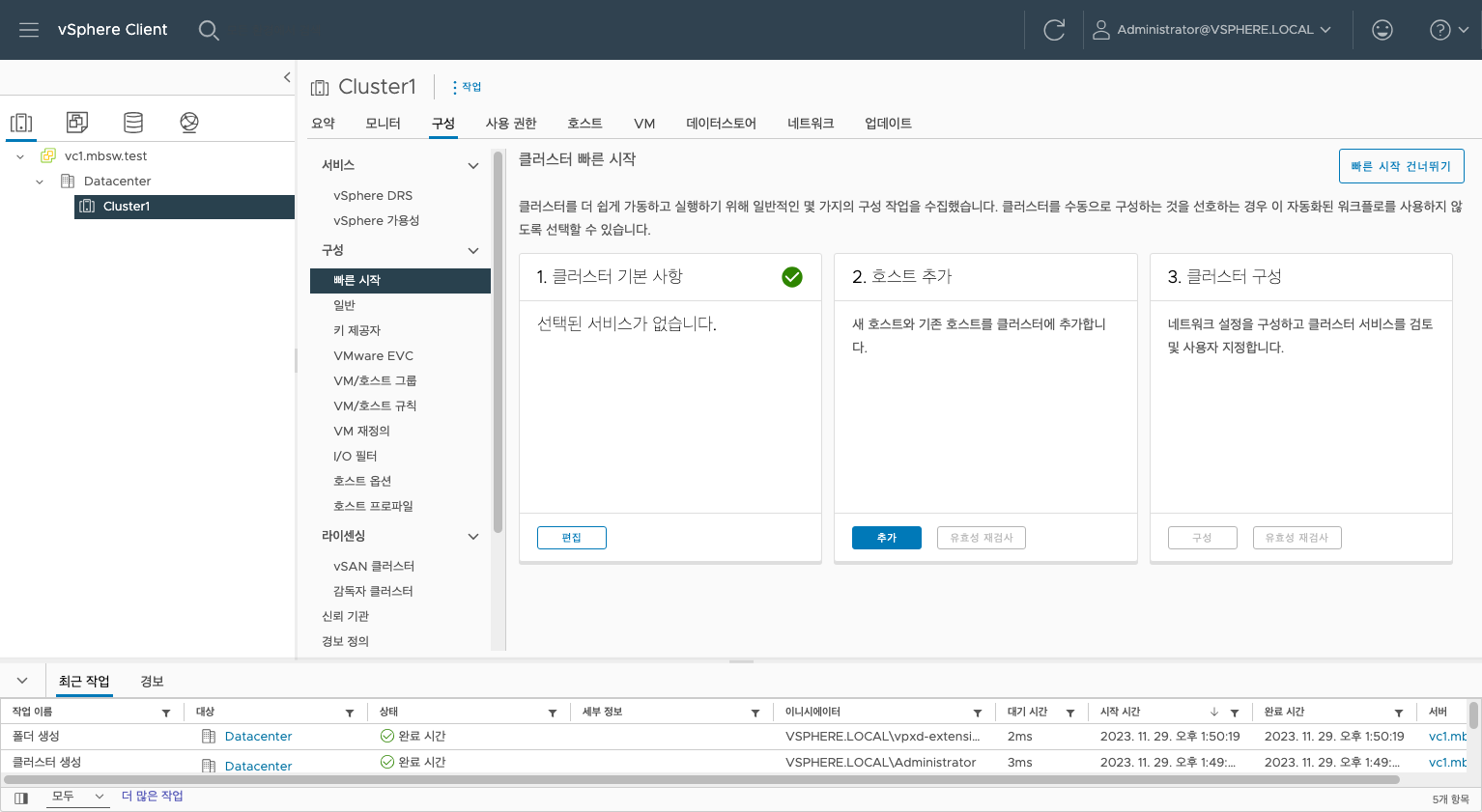This screenshot has width=1482, height=812.
Task: Collapse the navigator sidebar arrow
Action: click(x=286, y=77)
